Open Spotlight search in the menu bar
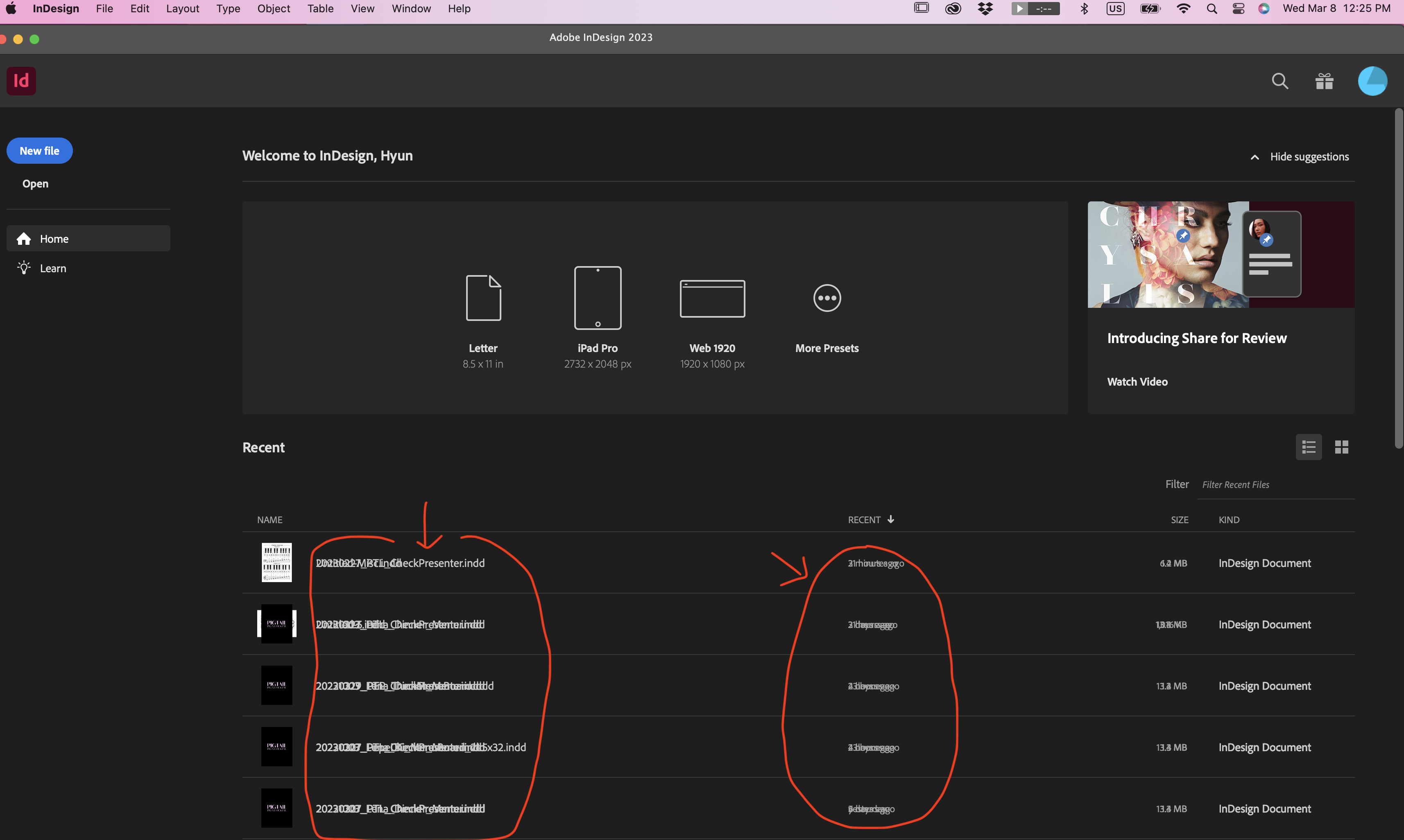This screenshot has height=840, width=1404. click(1212, 9)
